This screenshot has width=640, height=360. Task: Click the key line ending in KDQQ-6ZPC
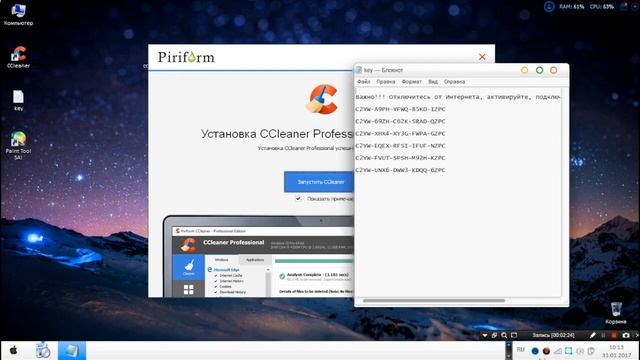point(400,170)
